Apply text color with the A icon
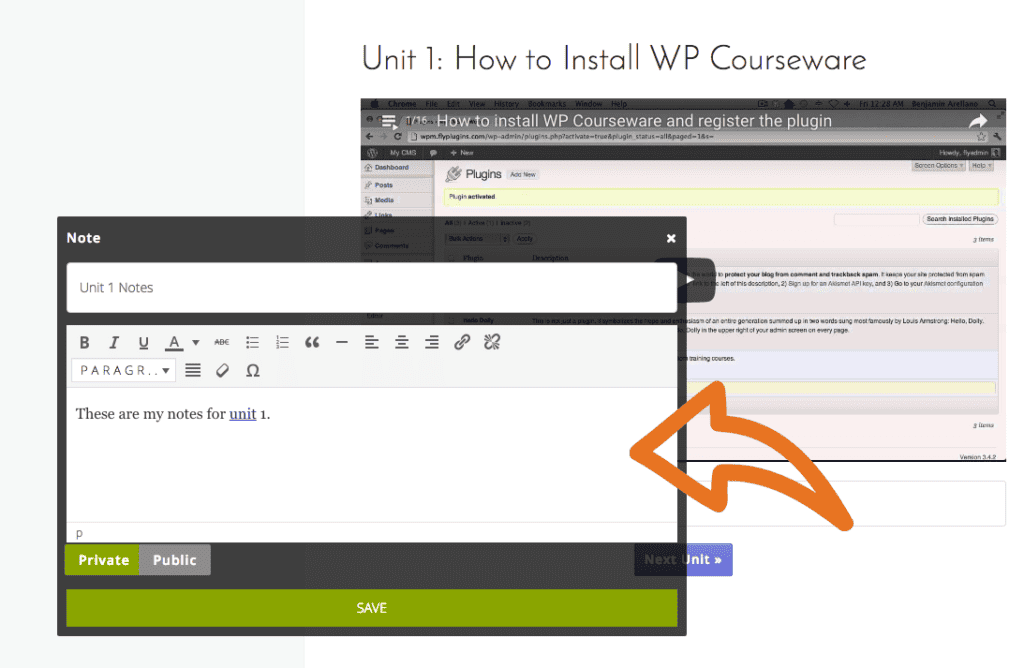Screen dimensions: 1024x668 tap(174, 342)
